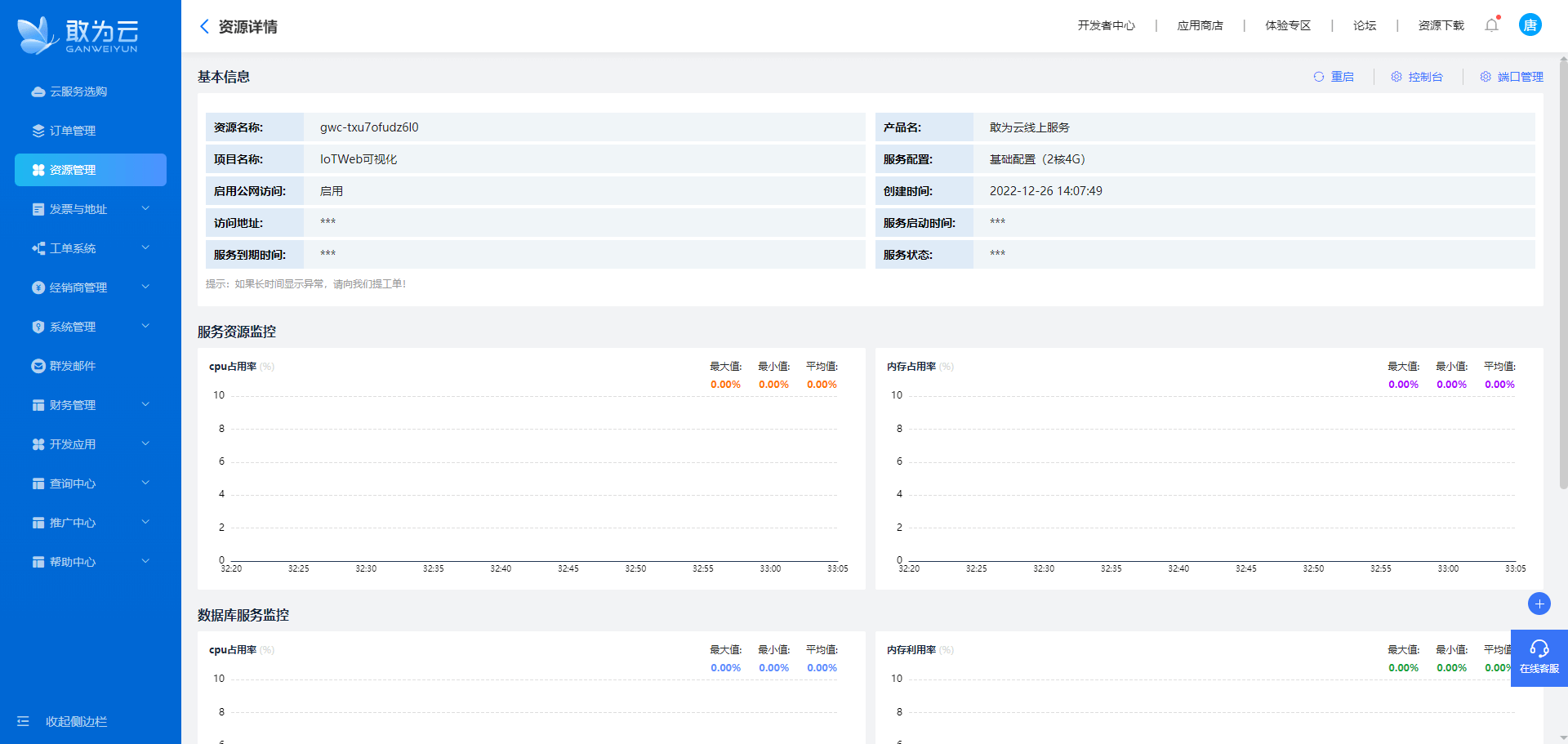Click the page vertical scrollbar

(1563, 270)
